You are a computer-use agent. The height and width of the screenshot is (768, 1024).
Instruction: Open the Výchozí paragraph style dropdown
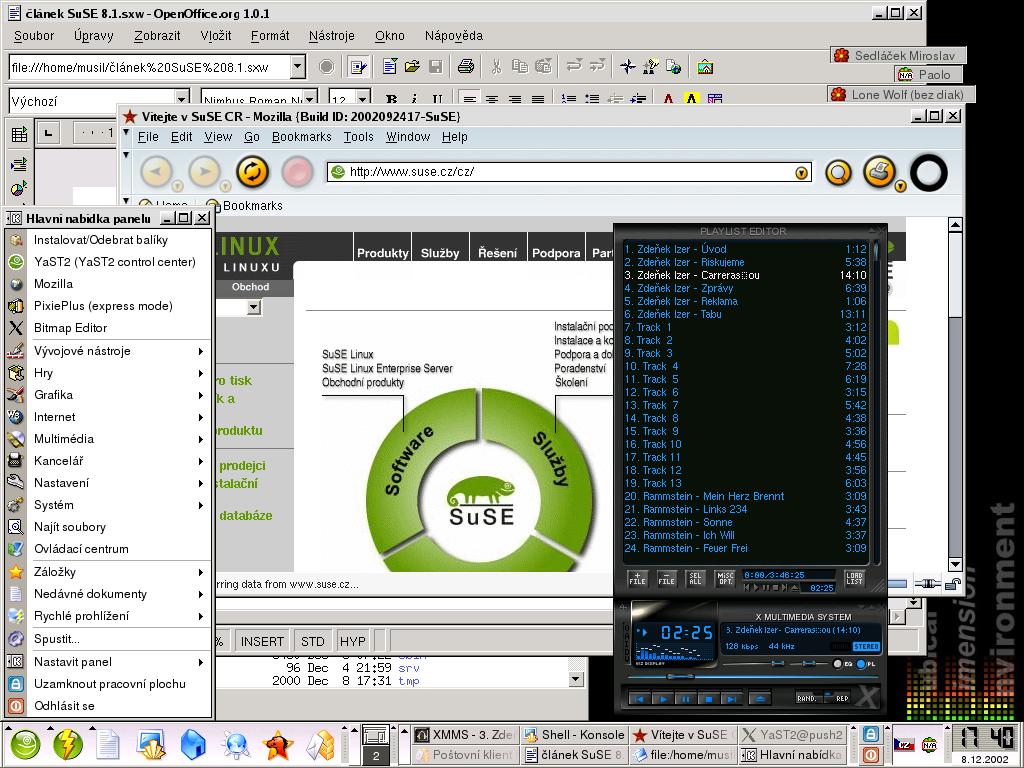182,99
